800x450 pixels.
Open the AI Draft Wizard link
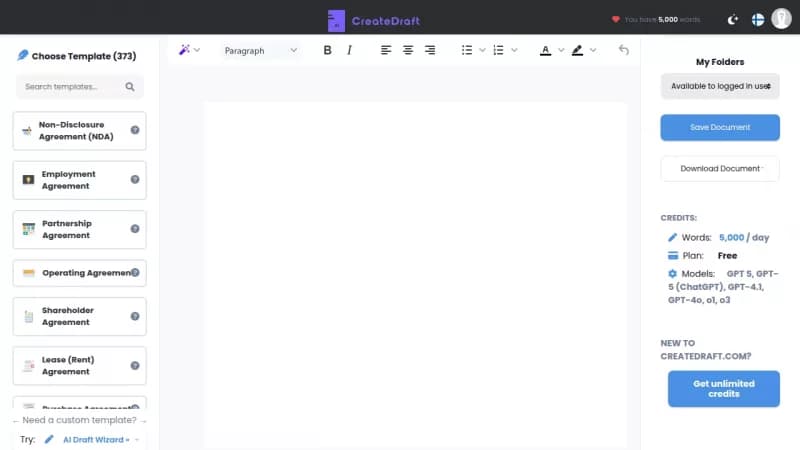(x=95, y=440)
